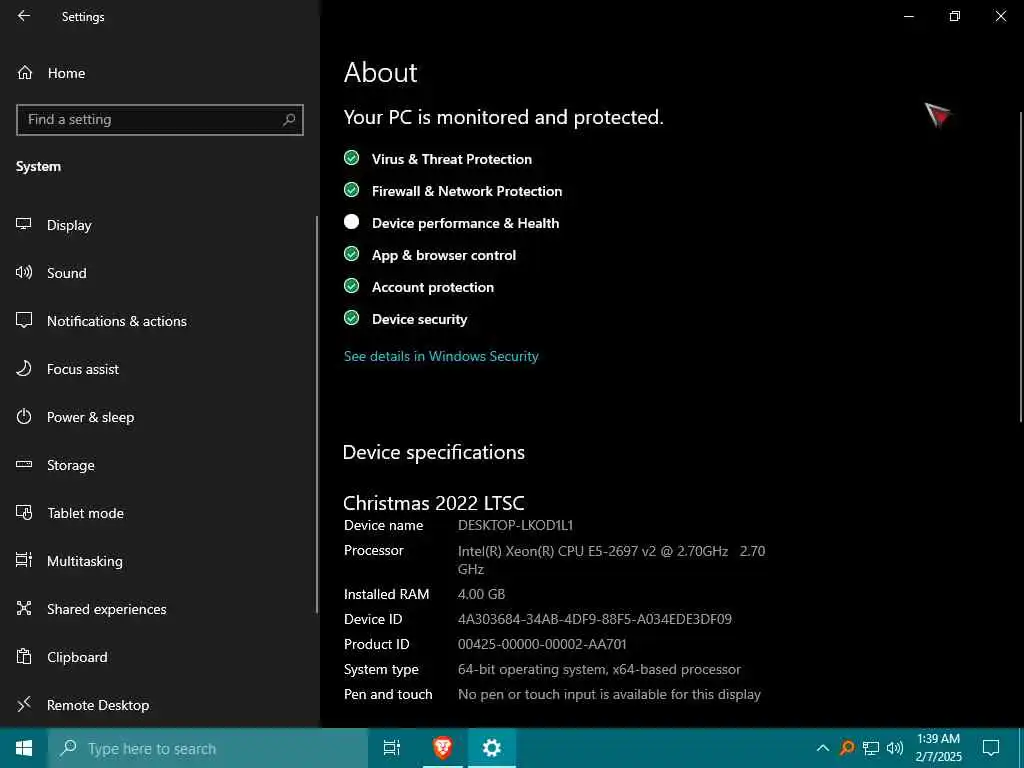Click the Tablet mode icon
1024x768 pixels.
[24, 513]
